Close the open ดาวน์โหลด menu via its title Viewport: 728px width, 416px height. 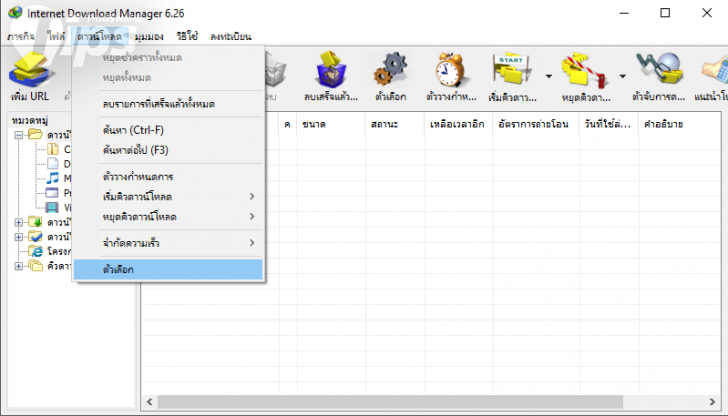click(x=99, y=36)
